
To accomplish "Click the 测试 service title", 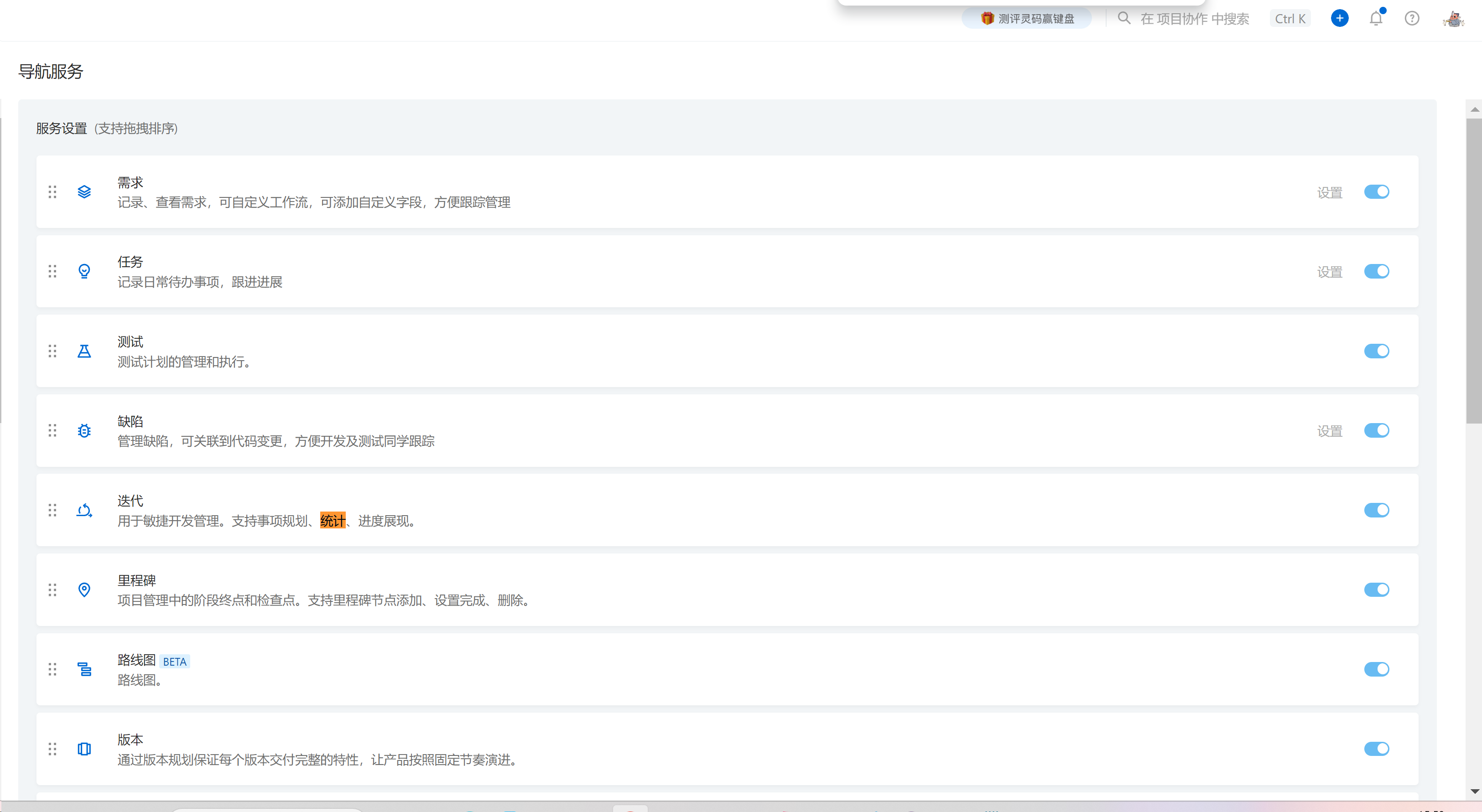I will point(130,341).
